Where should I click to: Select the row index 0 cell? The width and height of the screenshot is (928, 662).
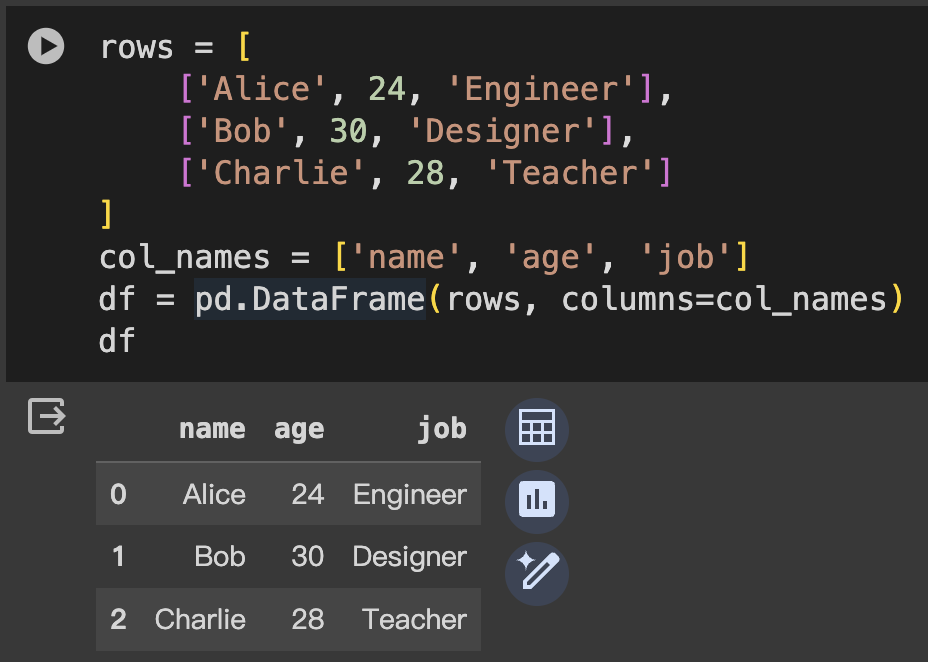coord(118,494)
